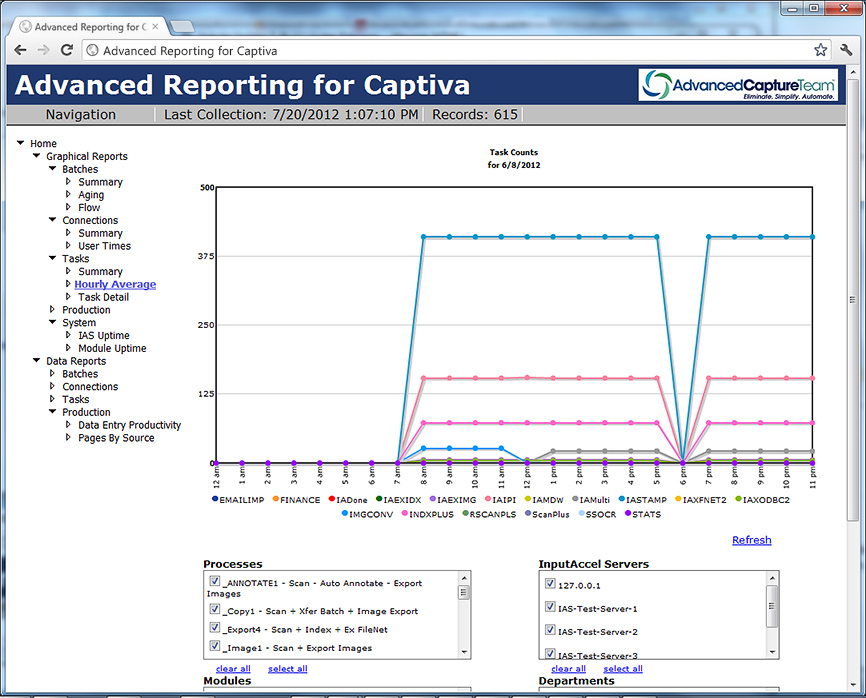
Task: Toggle the 127.0.0.1 server checkbox
Action: [549, 584]
